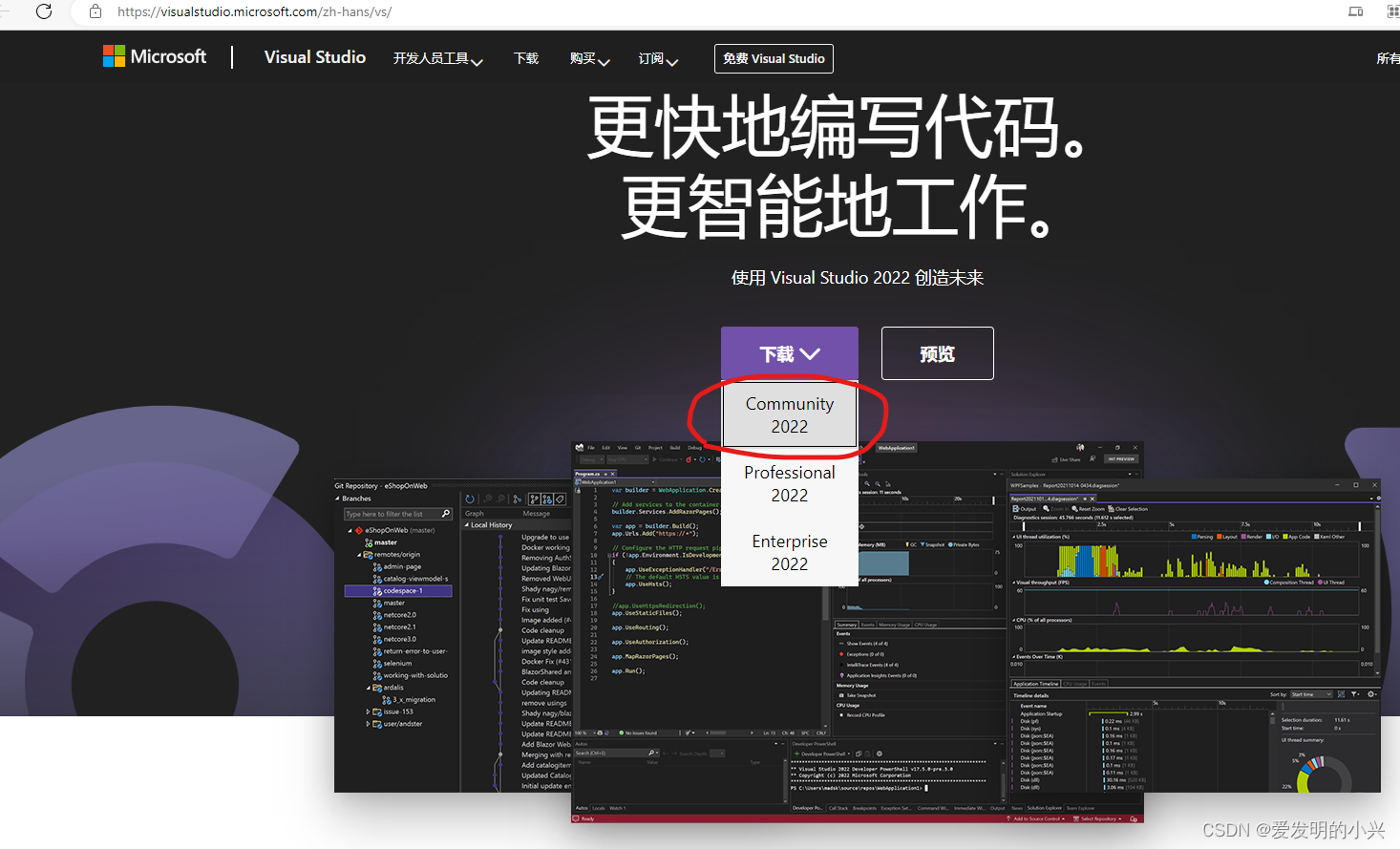
Task: Click the Summary tab in Diagnostic Tools
Action: 847,625
